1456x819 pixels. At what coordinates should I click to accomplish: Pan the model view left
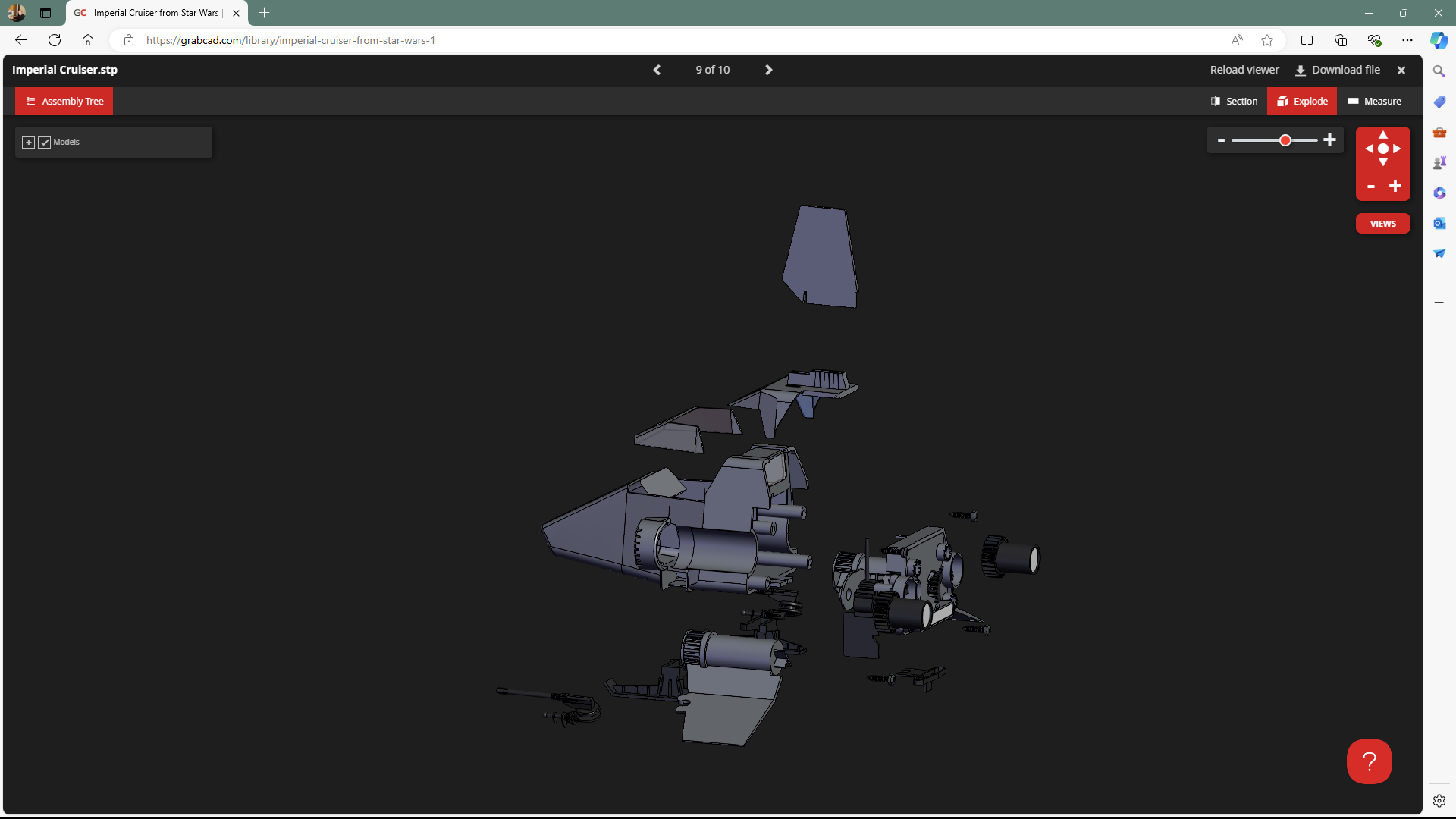click(x=1369, y=149)
